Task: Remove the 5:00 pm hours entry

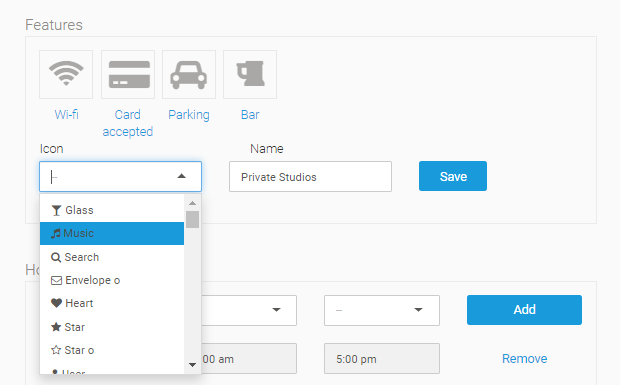Action: (x=524, y=359)
